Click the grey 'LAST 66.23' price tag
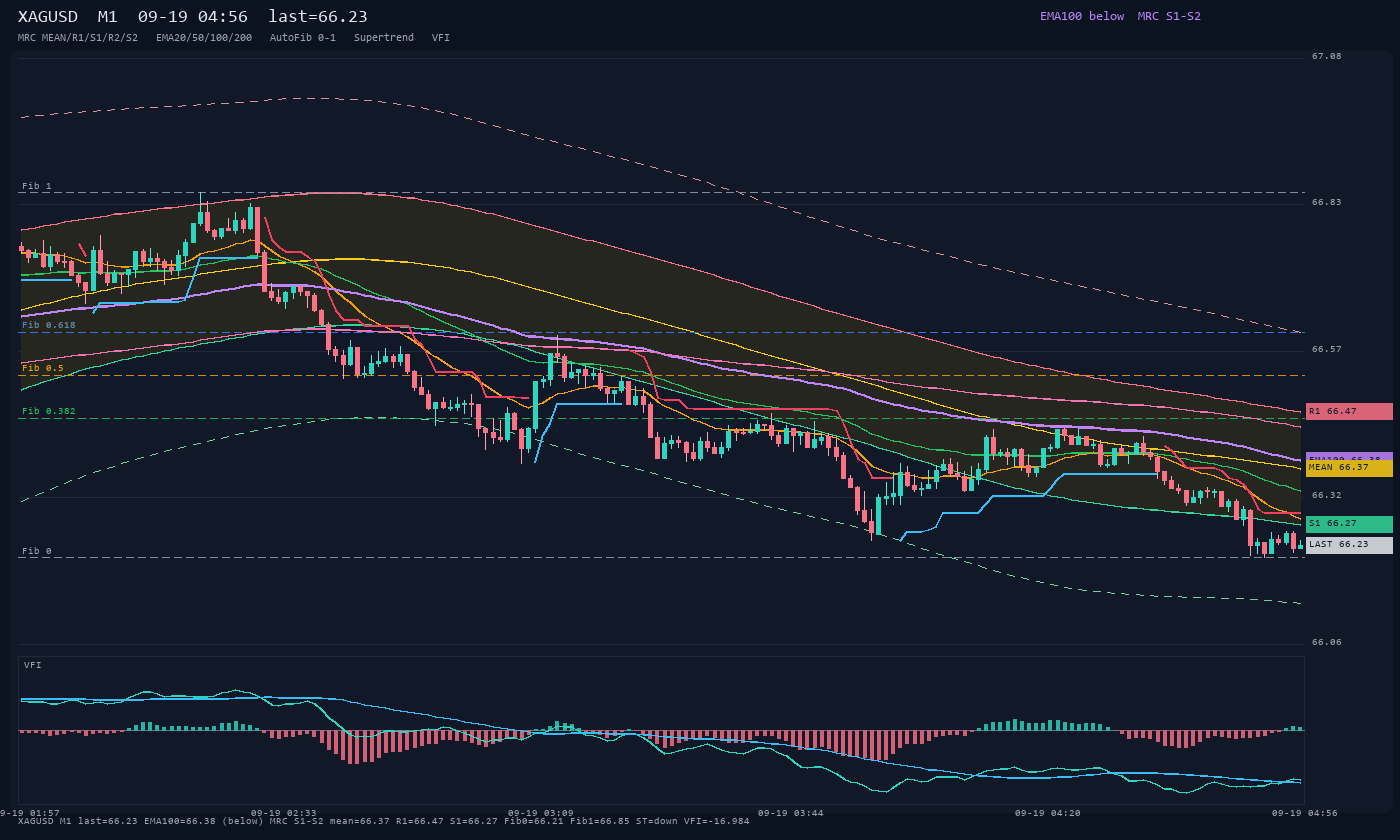1400x840 pixels. click(x=1349, y=545)
